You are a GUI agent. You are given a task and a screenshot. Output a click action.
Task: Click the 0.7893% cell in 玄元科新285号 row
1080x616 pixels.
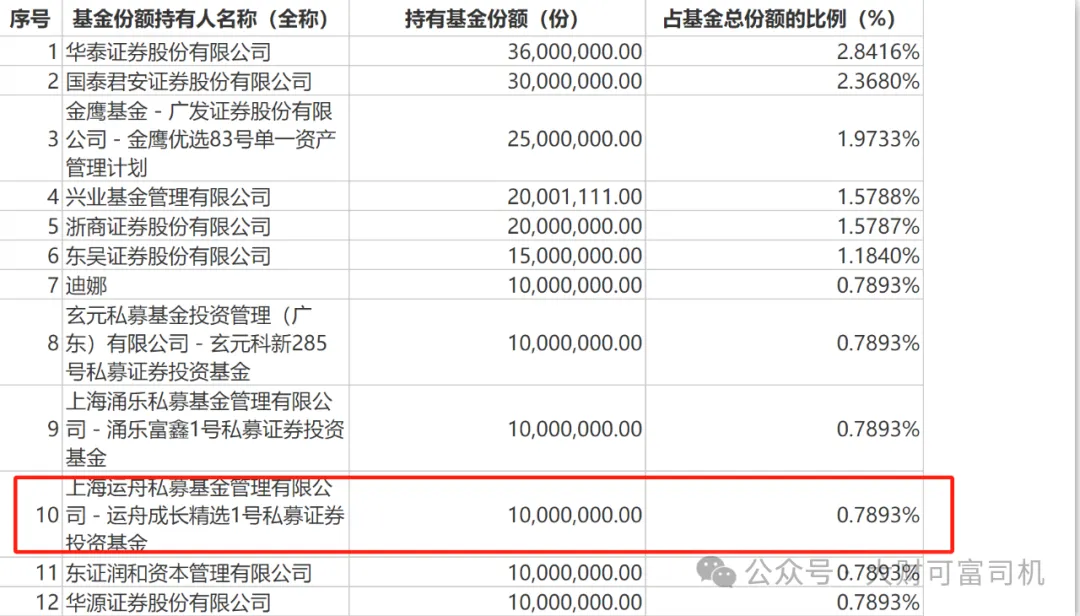[x=878, y=343]
